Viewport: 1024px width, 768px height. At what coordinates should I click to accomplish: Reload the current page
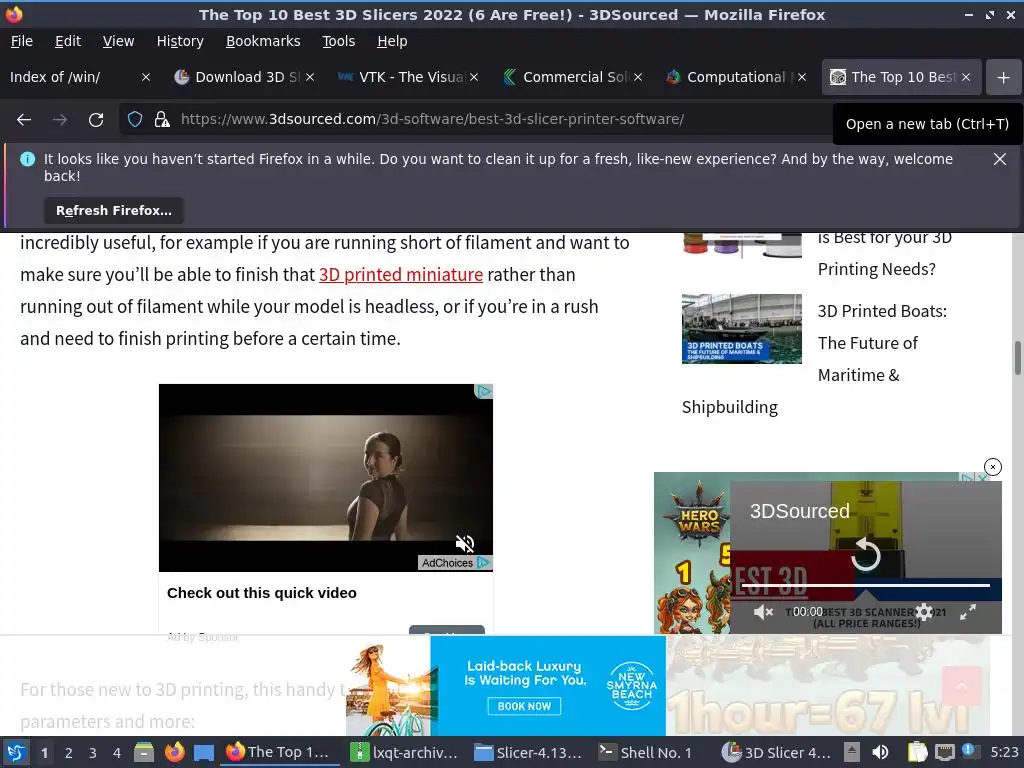(96, 120)
